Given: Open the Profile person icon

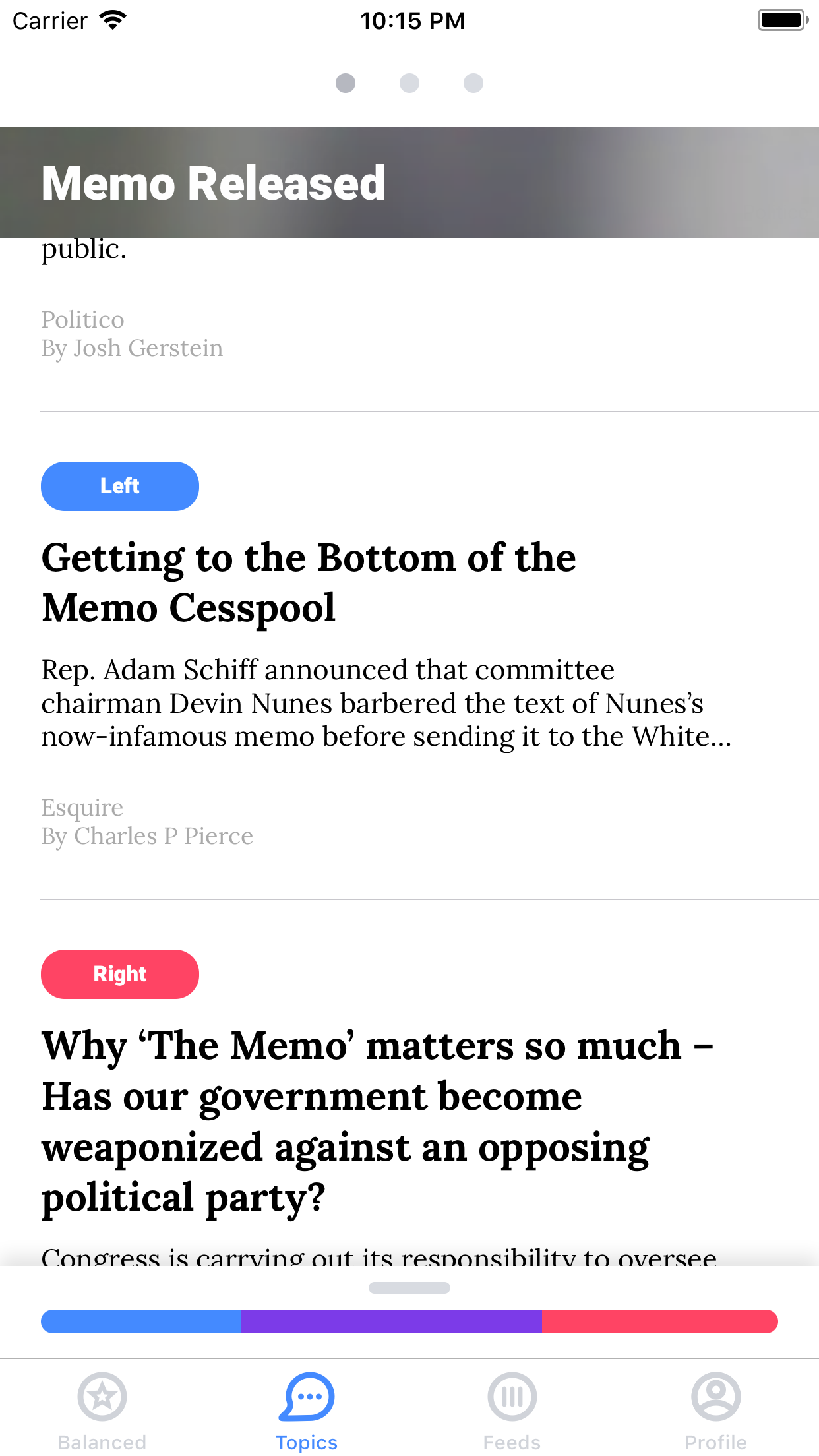Looking at the screenshot, I should [716, 1396].
